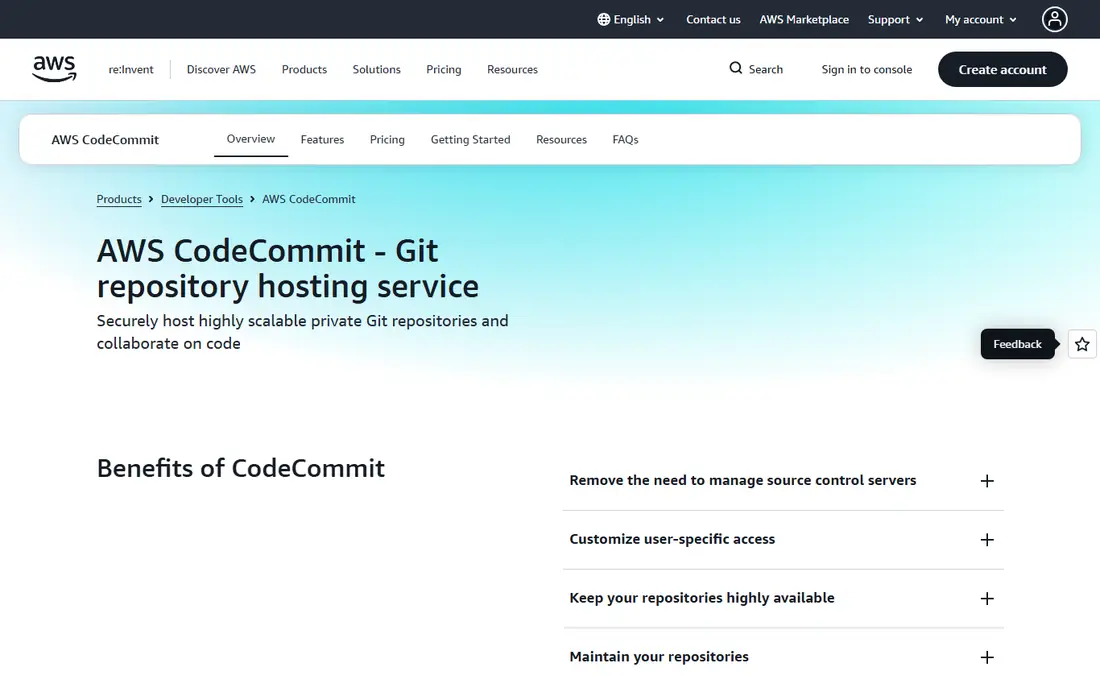Go to the FAQs tab

tap(625, 140)
